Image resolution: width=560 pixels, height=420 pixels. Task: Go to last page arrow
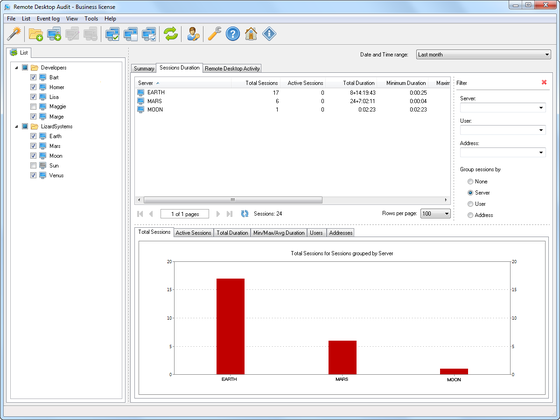[229, 214]
